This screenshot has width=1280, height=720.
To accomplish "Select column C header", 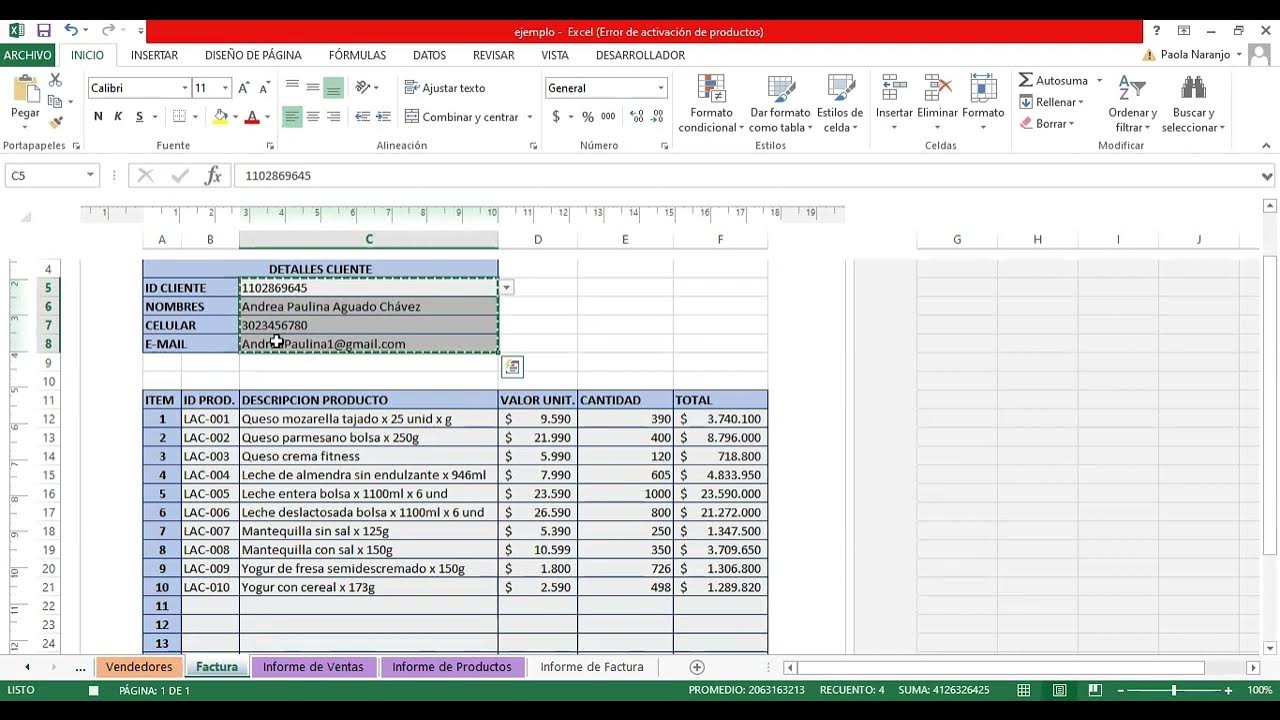I will (368, 239).
